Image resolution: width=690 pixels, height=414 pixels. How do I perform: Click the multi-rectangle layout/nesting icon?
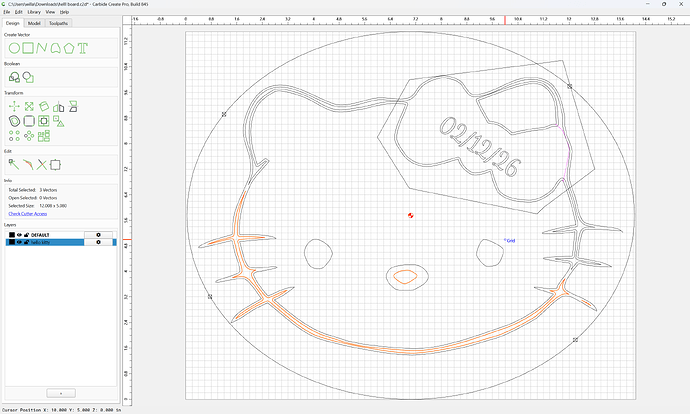44,136
